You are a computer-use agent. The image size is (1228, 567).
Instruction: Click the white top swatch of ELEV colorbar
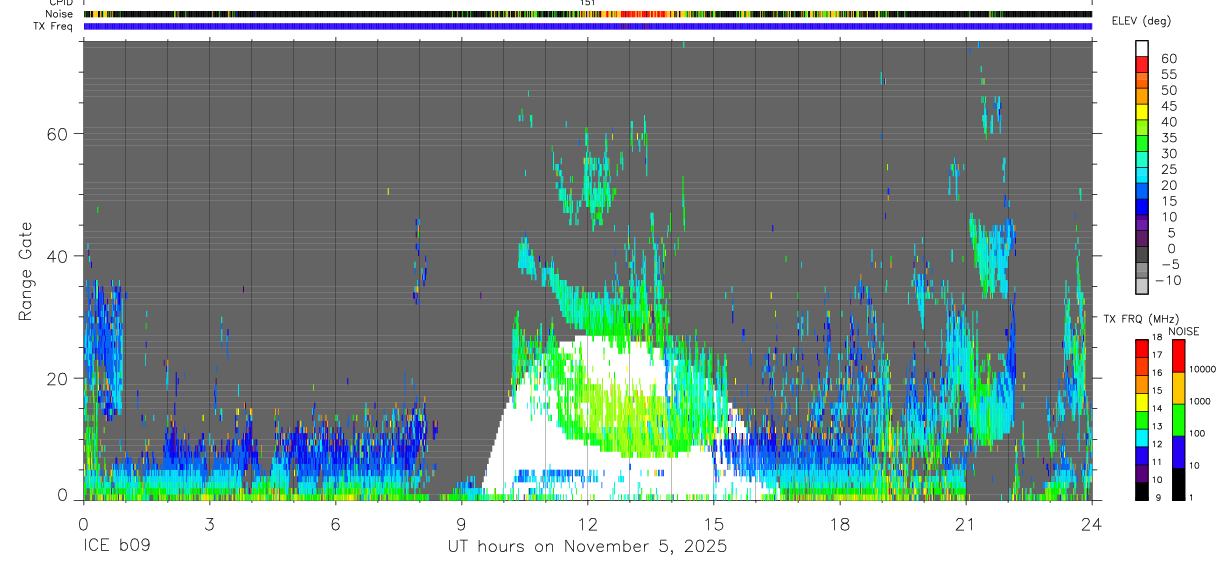[x=1141, y=47]
